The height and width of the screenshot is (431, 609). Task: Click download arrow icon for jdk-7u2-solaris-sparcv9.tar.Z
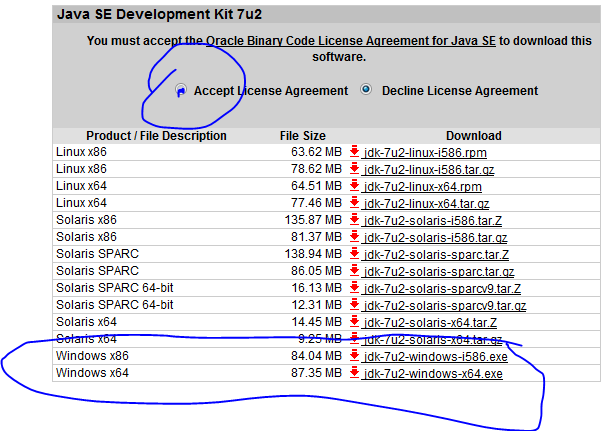tap(354, 288)
